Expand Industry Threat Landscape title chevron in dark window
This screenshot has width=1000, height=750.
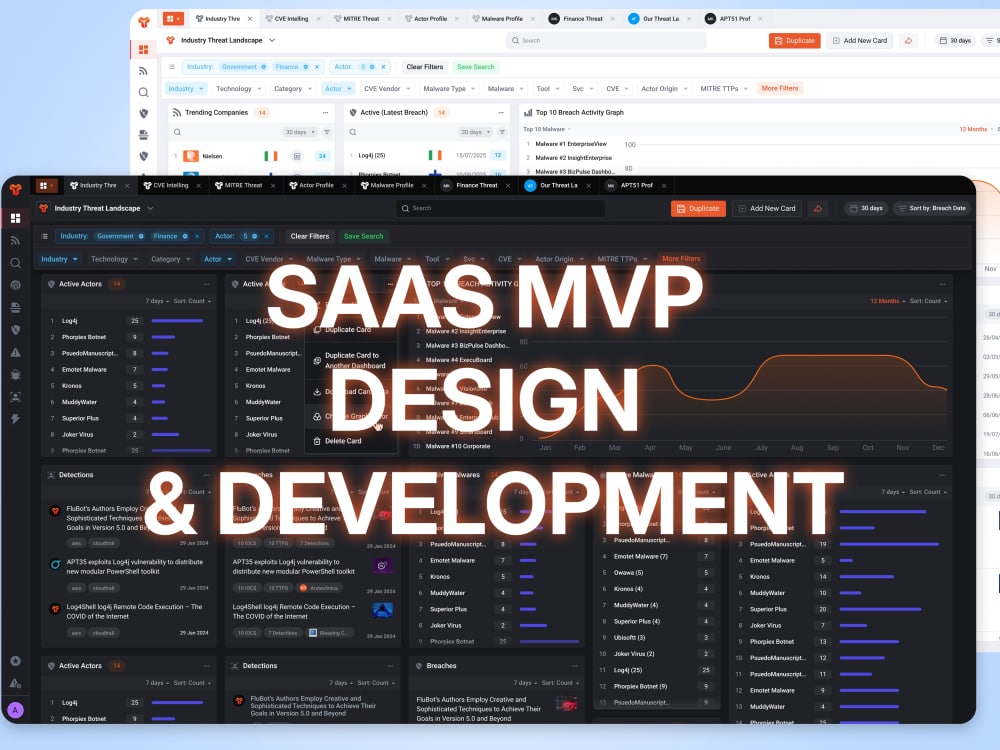(x=151, y=209)
